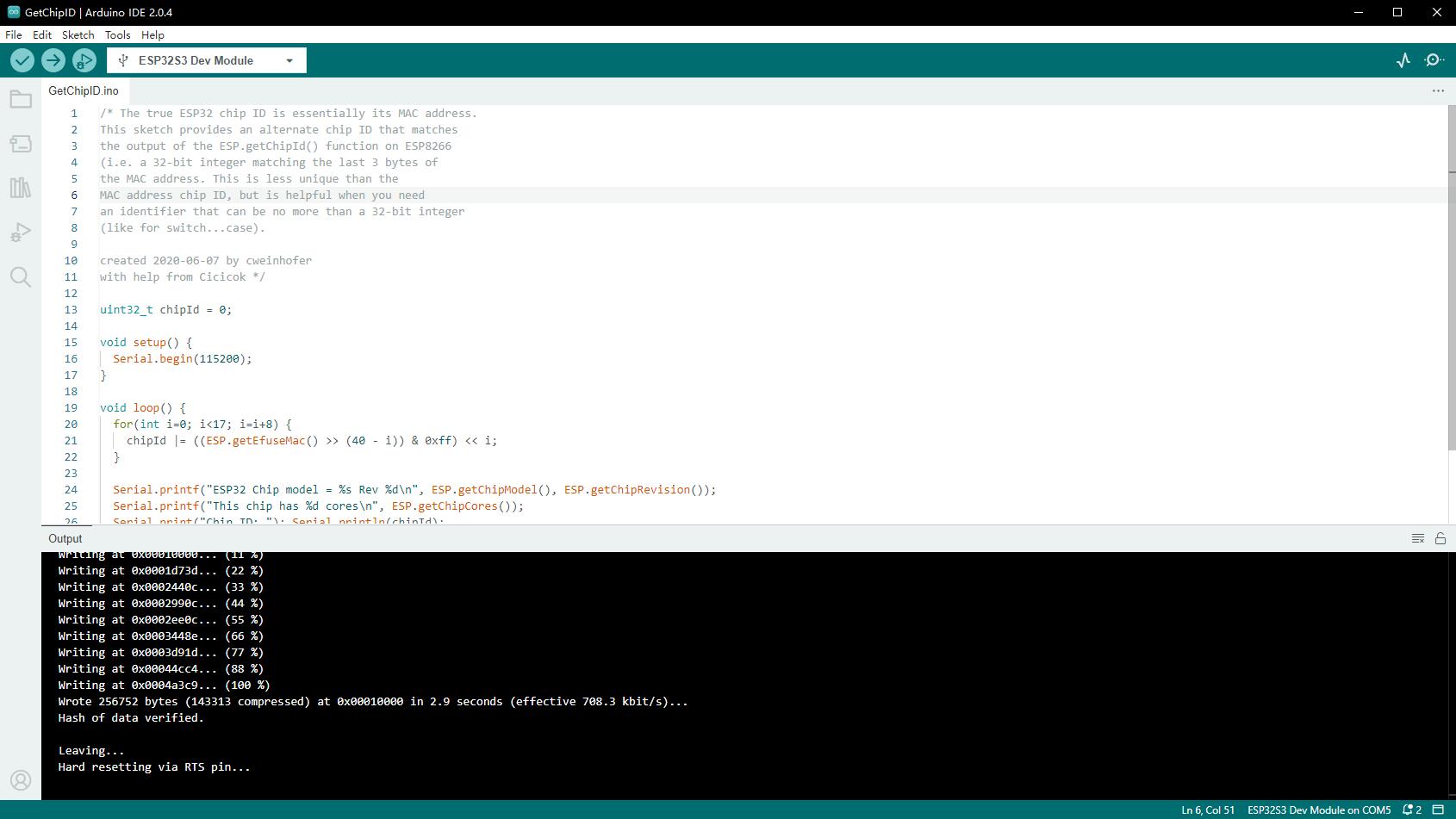Screen dimensions: 1456x819
Task: Open the Tools menu
Action: [x=117, y=35]
